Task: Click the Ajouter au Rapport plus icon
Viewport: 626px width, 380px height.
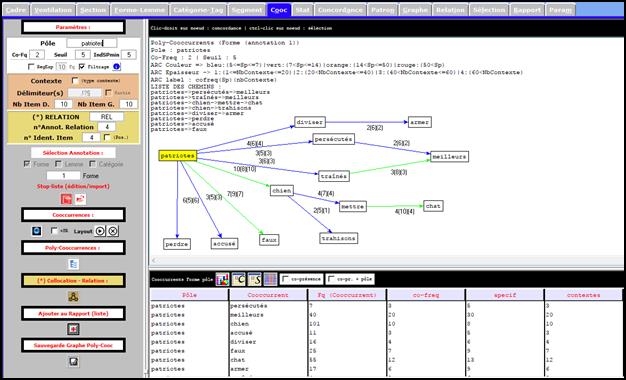Action: (73, 329)
